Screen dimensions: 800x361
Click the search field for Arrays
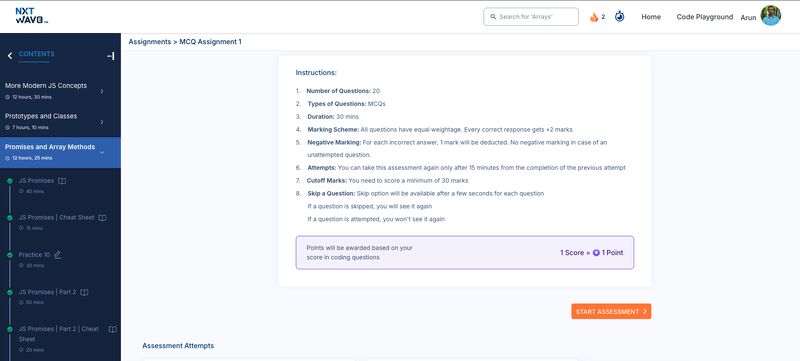531,17
